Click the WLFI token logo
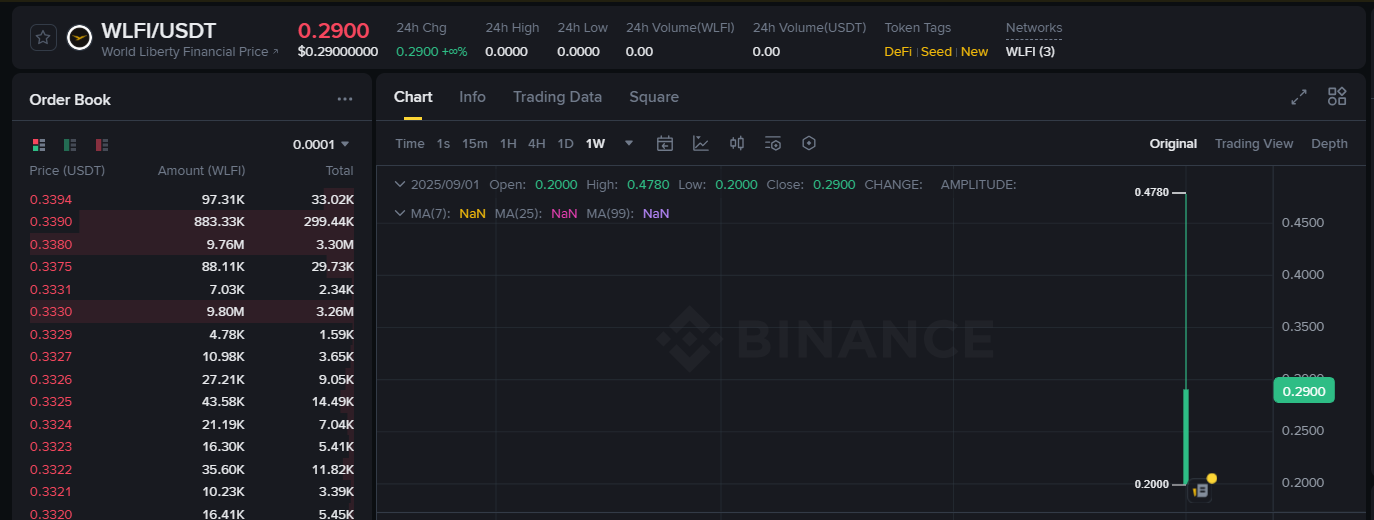This screenshot has width=1374, height=520. [x=79, y=38]
